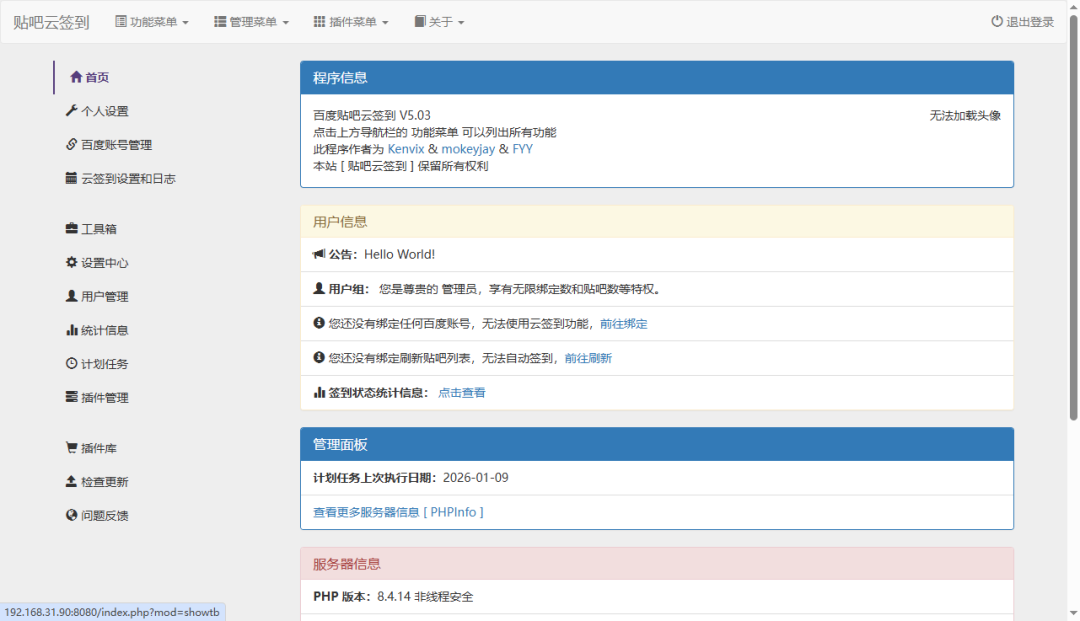
Task: Click the home icon beside 首页
Action: tap(76, 77)
